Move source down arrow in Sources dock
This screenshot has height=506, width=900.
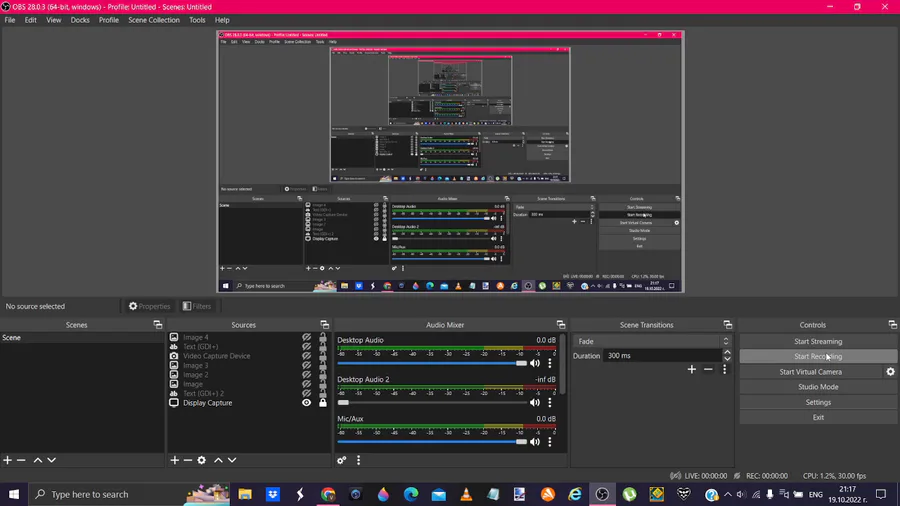232,460
